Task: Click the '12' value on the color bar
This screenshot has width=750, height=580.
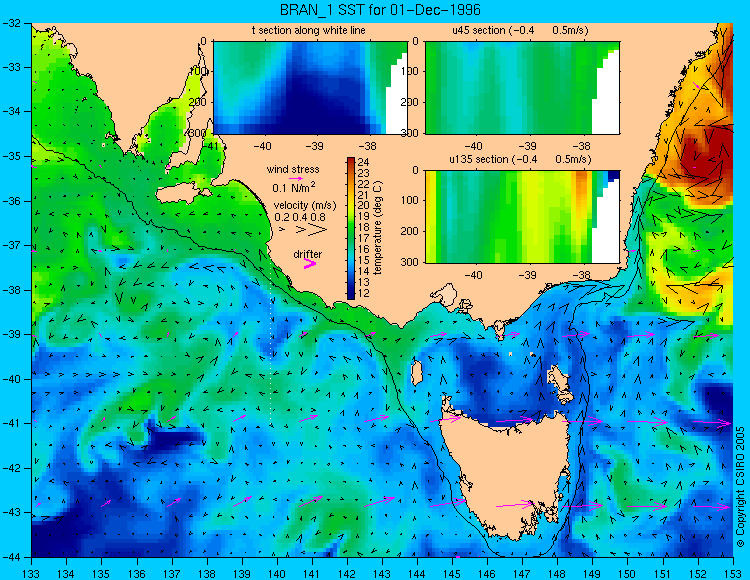Action: [x=363, y=293]
